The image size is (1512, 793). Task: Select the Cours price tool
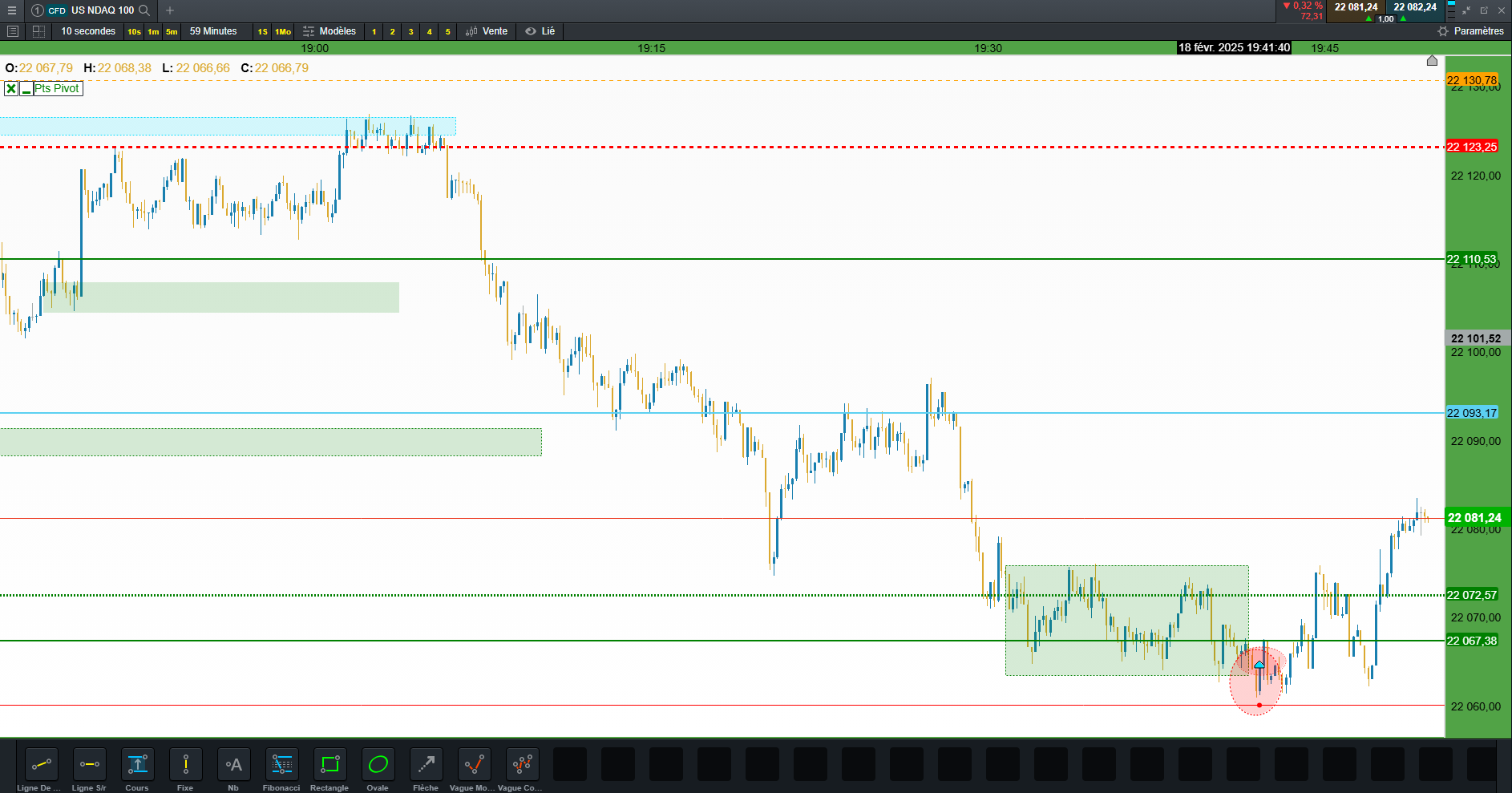(x=137, y=764)
